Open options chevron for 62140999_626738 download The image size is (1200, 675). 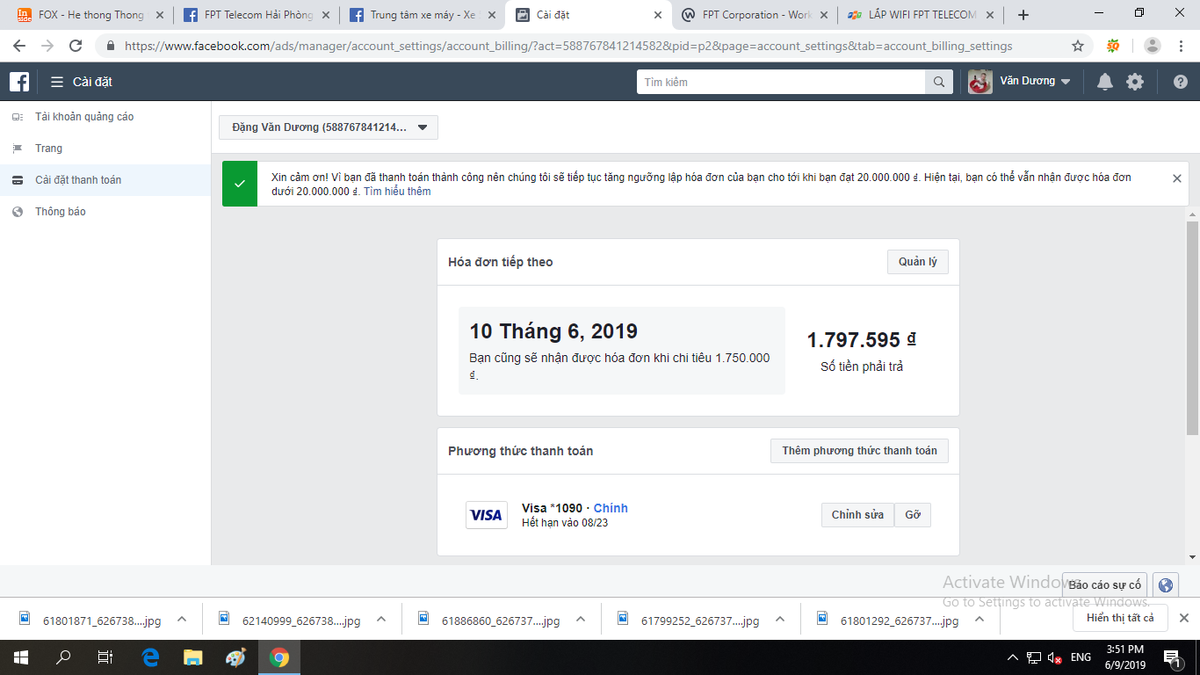(x=381, y=620)
